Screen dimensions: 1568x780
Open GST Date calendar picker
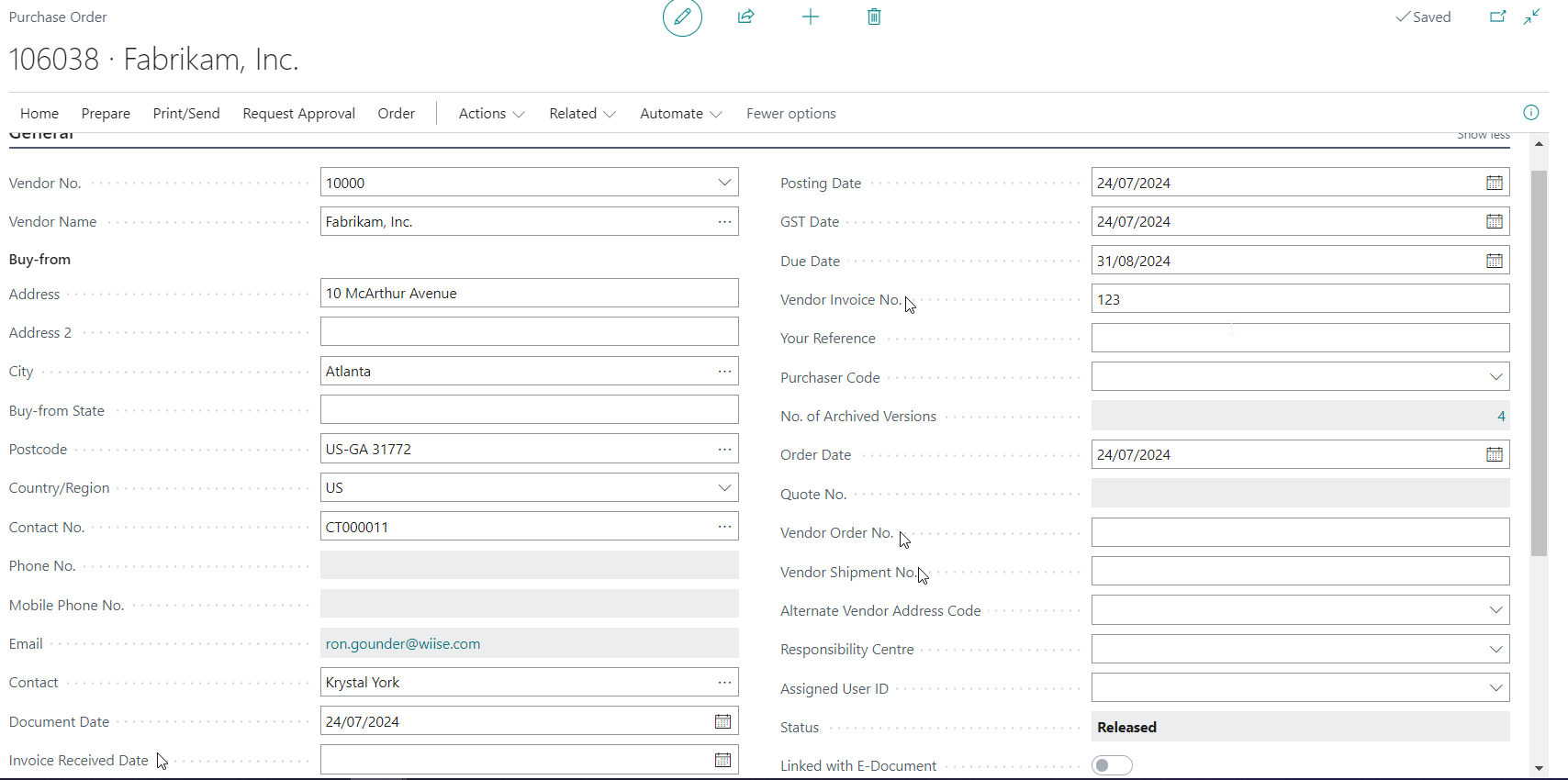1495,221
